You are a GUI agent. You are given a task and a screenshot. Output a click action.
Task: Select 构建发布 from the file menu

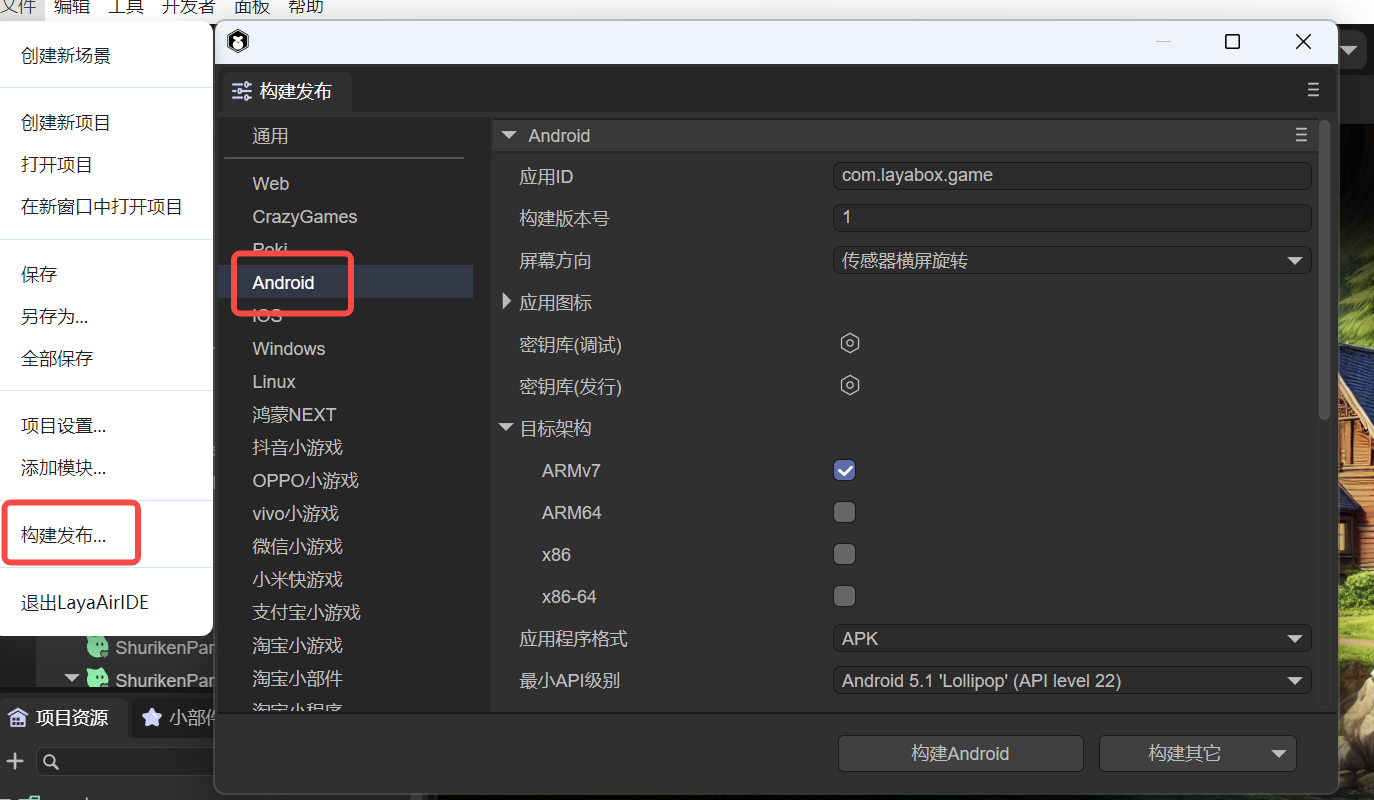(x=64, y=535)
